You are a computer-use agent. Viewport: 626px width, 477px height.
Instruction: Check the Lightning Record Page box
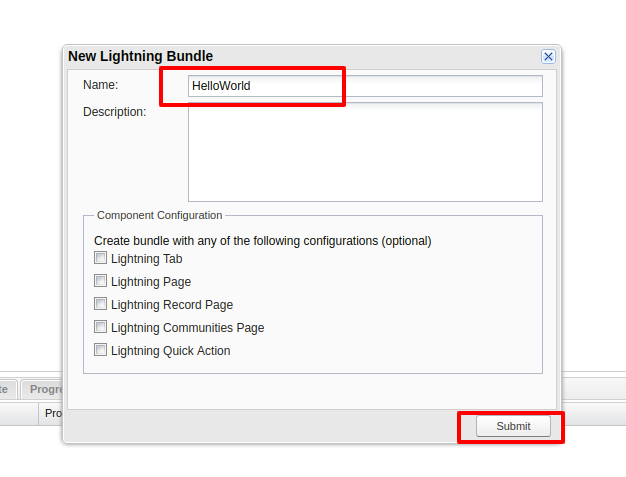point(100,304)
